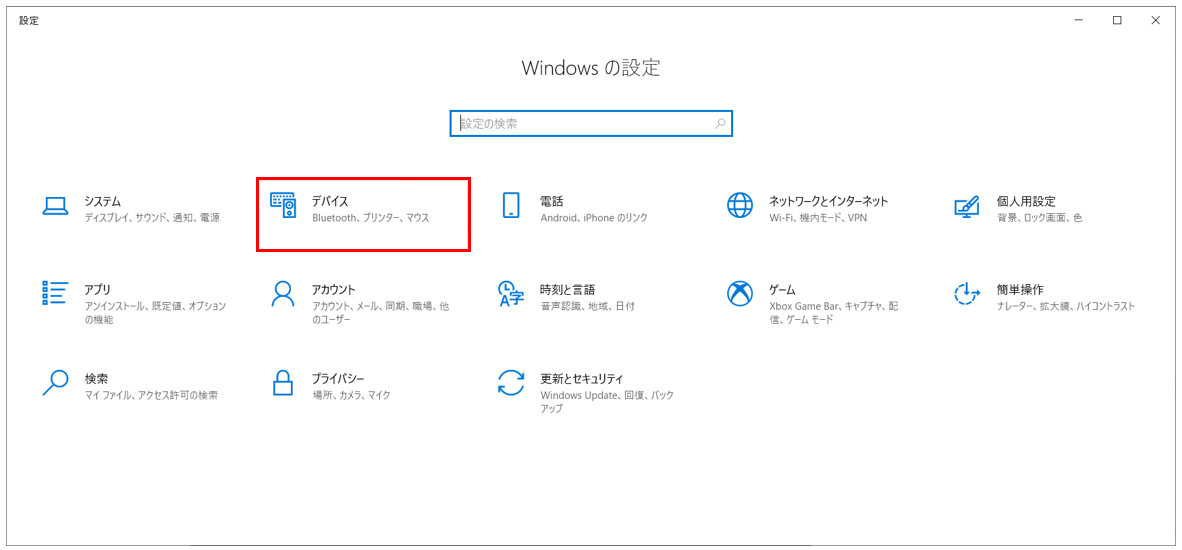Screen dimensions: 1182x550
Task: Open the 電話 phone icon
Action: coord(511,206)
